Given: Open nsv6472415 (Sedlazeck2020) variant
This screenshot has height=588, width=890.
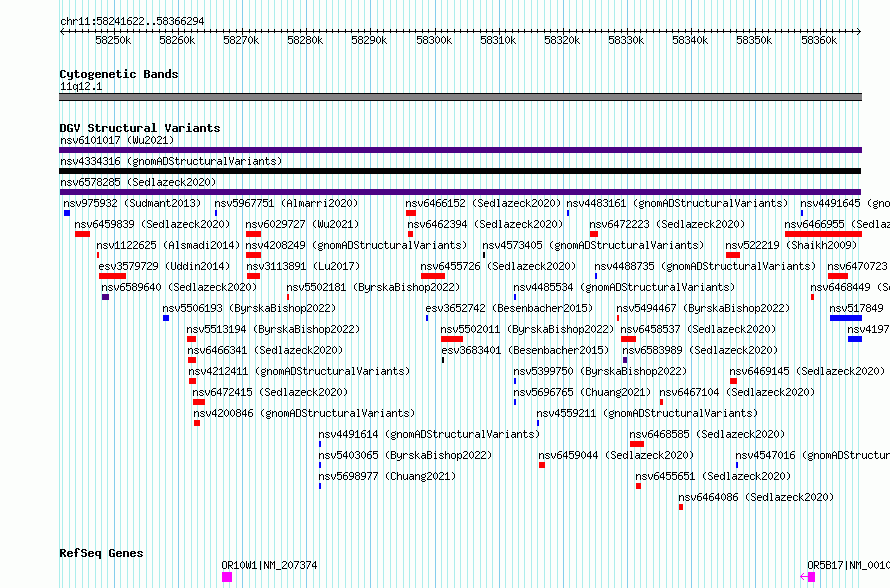Looking at the screenshot, I should (270, 392).
